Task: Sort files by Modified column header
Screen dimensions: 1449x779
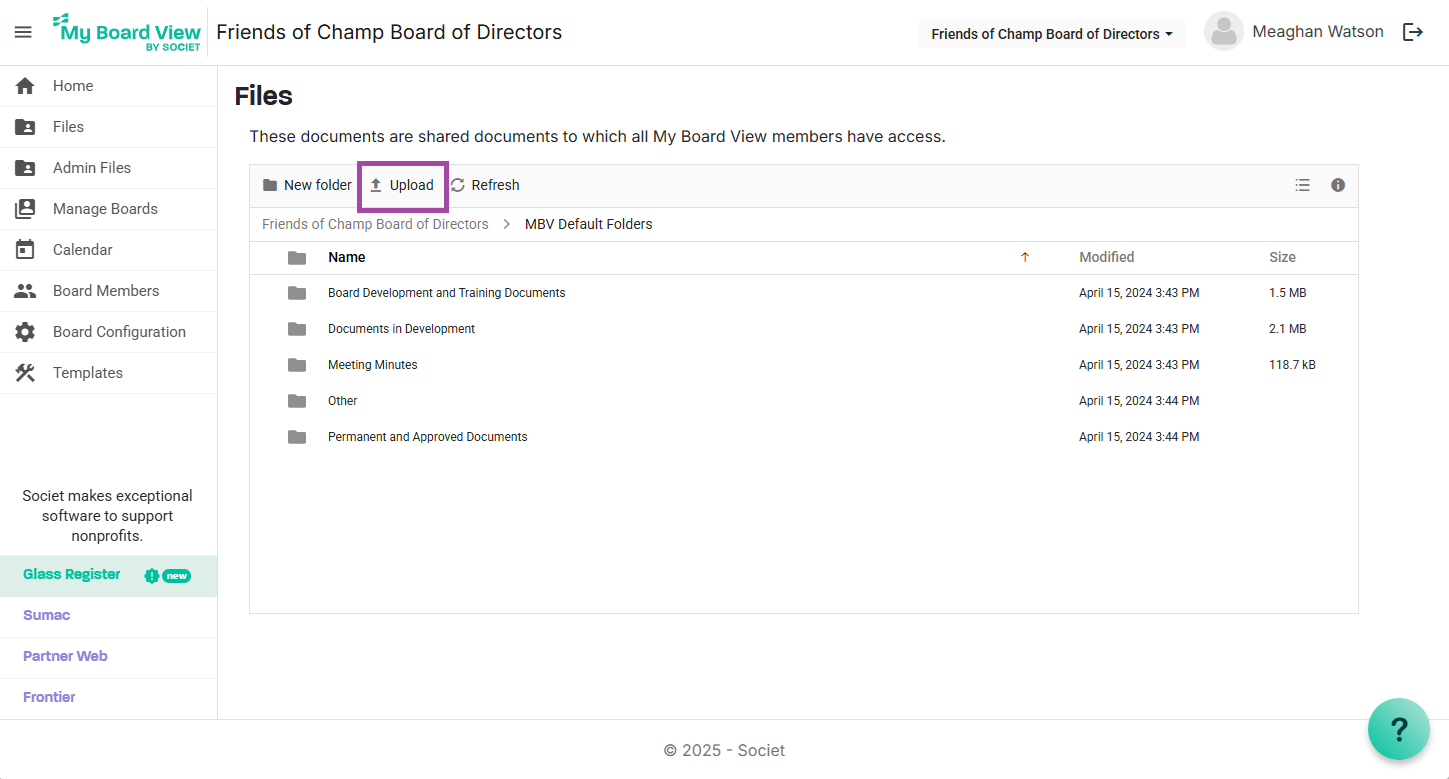Action: tap(1106, 257)
